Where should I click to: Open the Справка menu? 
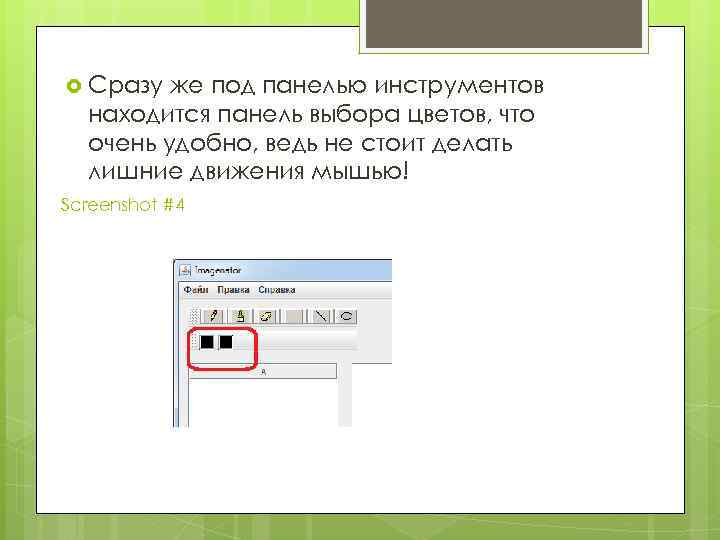[276, 290]
